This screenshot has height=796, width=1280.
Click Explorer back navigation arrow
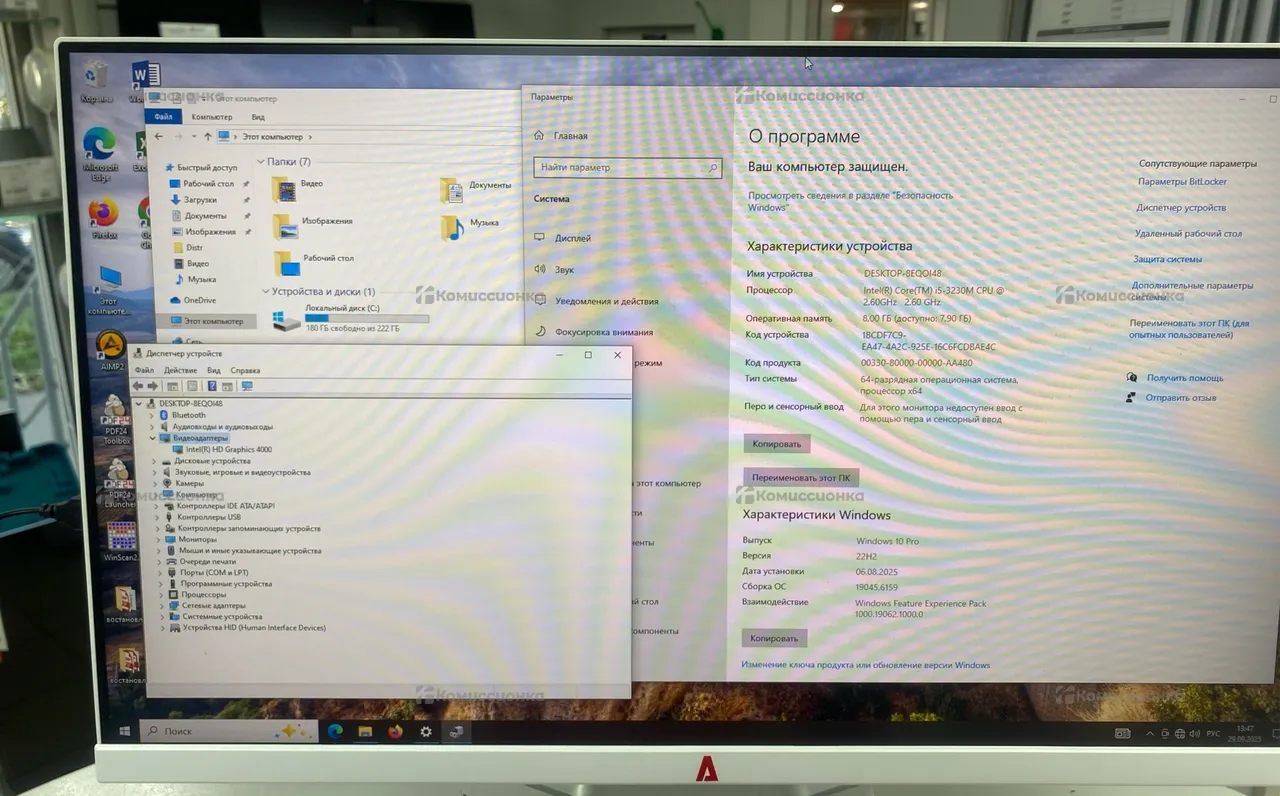pos(160,136)
